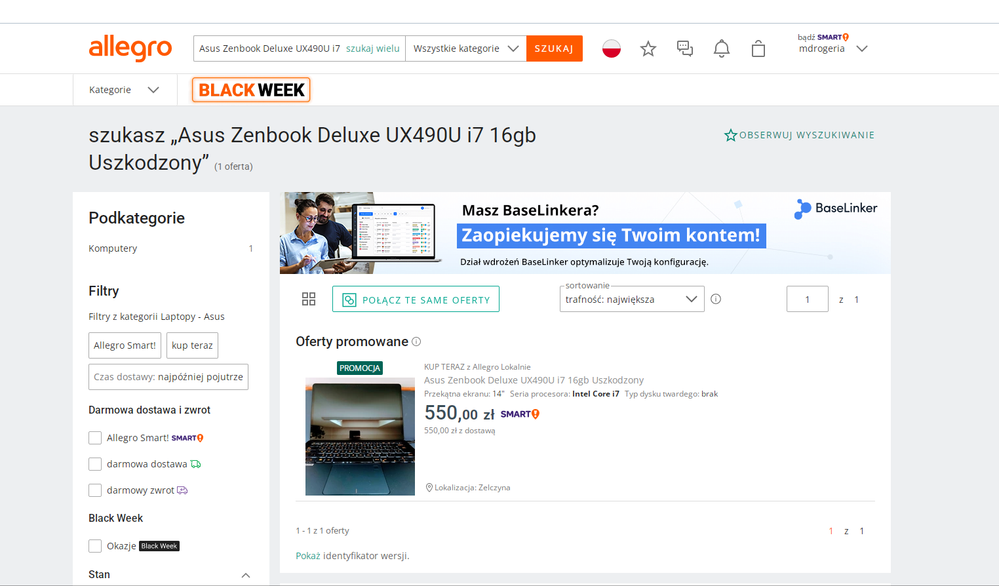The height and width of the screenshot is (586, 999).
Task: Click the sorting info icon
Action: pyautogui.click(x=715, y=299)
